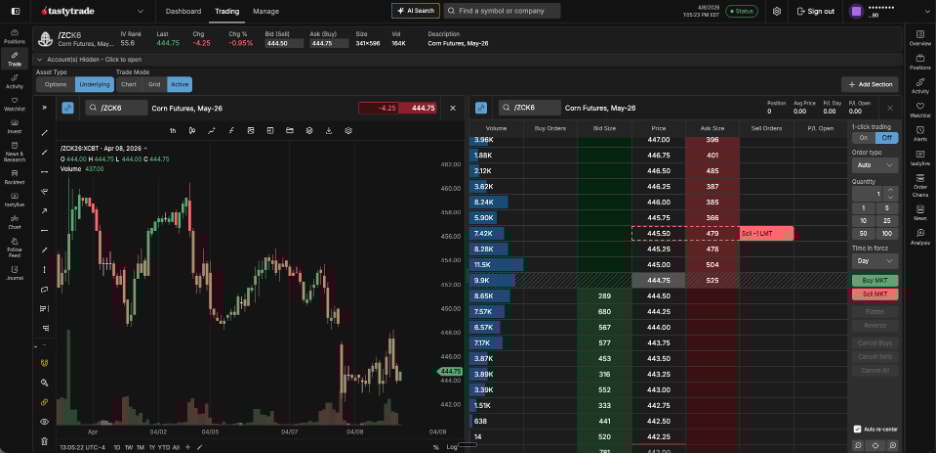This screenshot has width=936, height=454.
Task: Open Positions in the left sidebar
Action: [14, 36]
